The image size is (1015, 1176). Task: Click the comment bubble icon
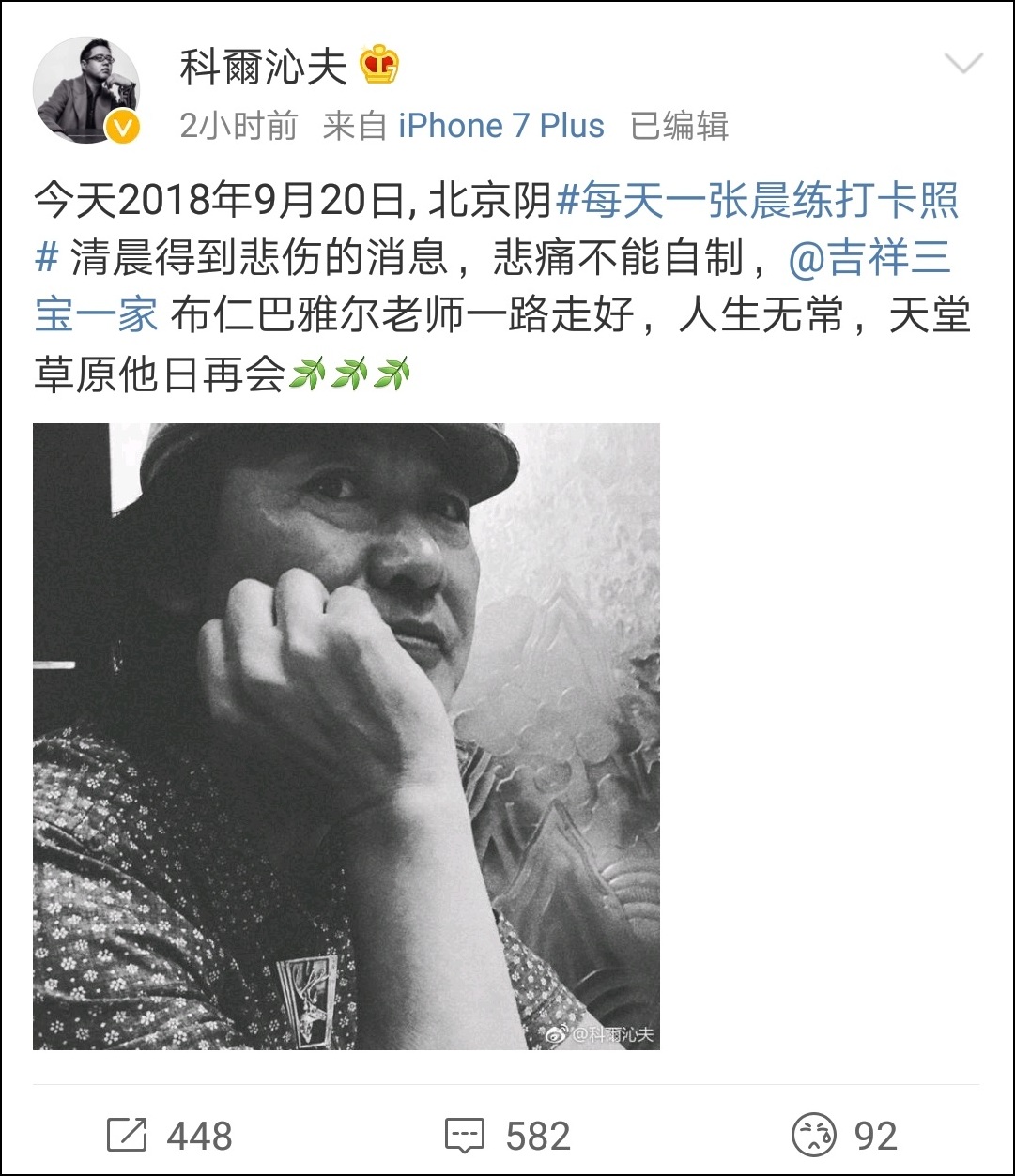pyautogui.click(x=465, y=1136)
